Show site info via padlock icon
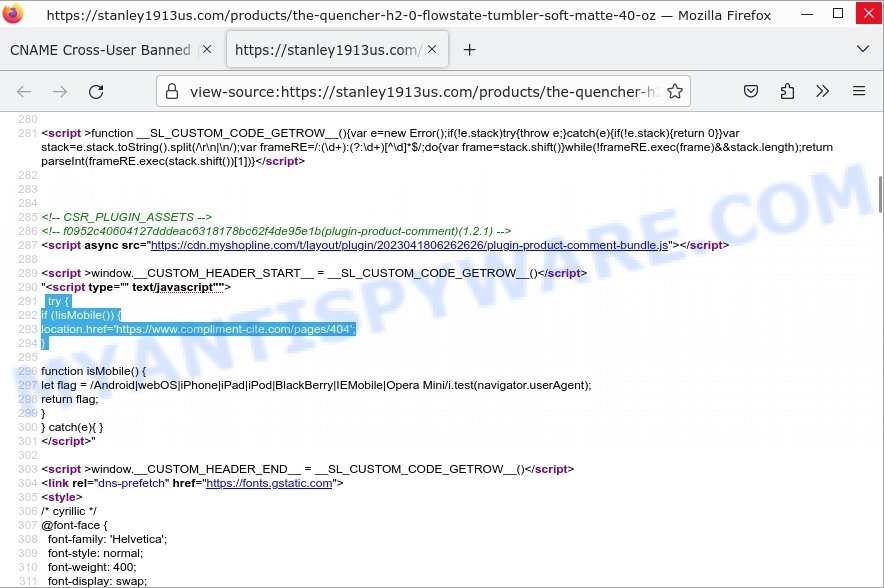 (172, 91)
